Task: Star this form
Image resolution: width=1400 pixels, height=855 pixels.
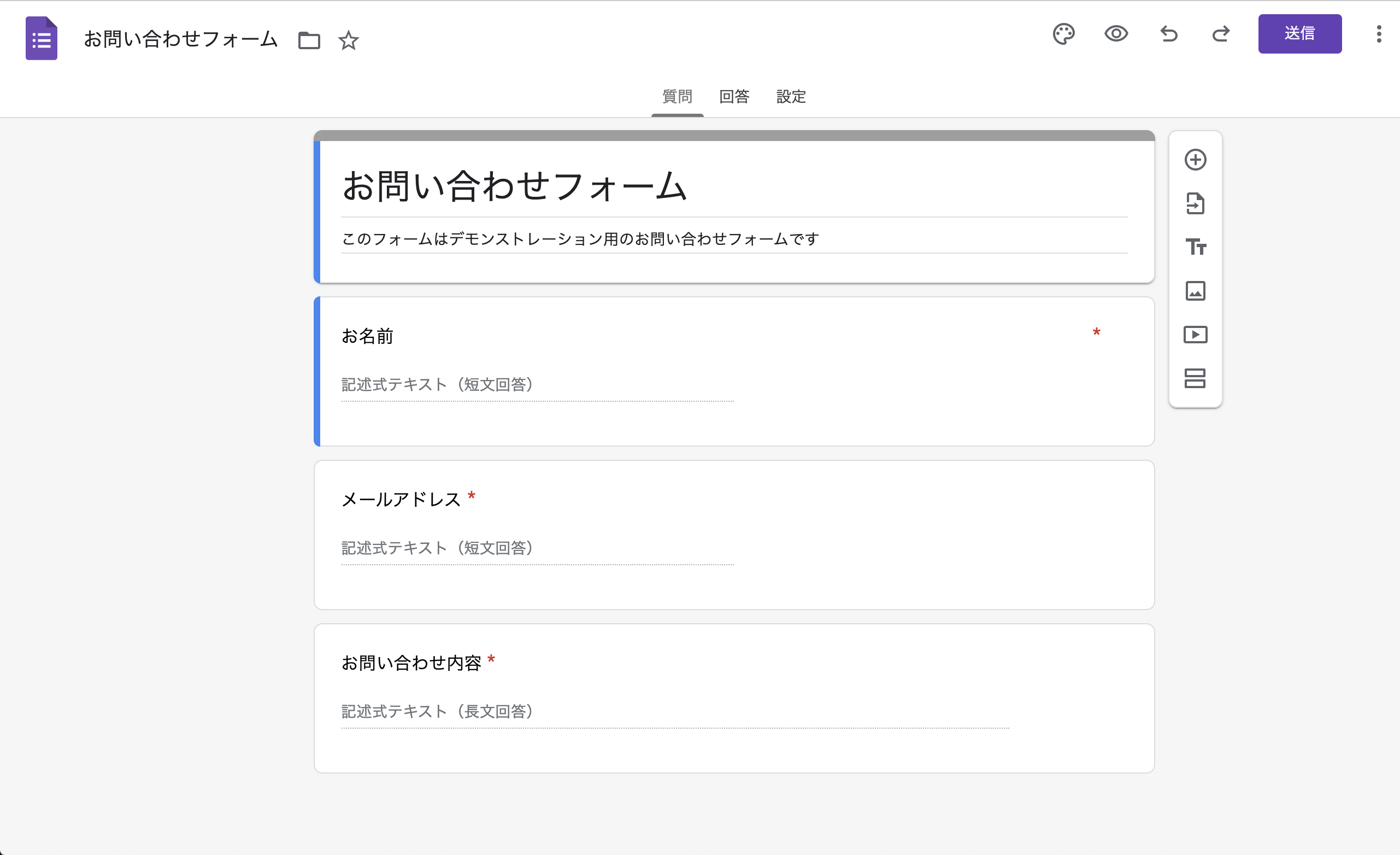Action: [x=348, y=40]
